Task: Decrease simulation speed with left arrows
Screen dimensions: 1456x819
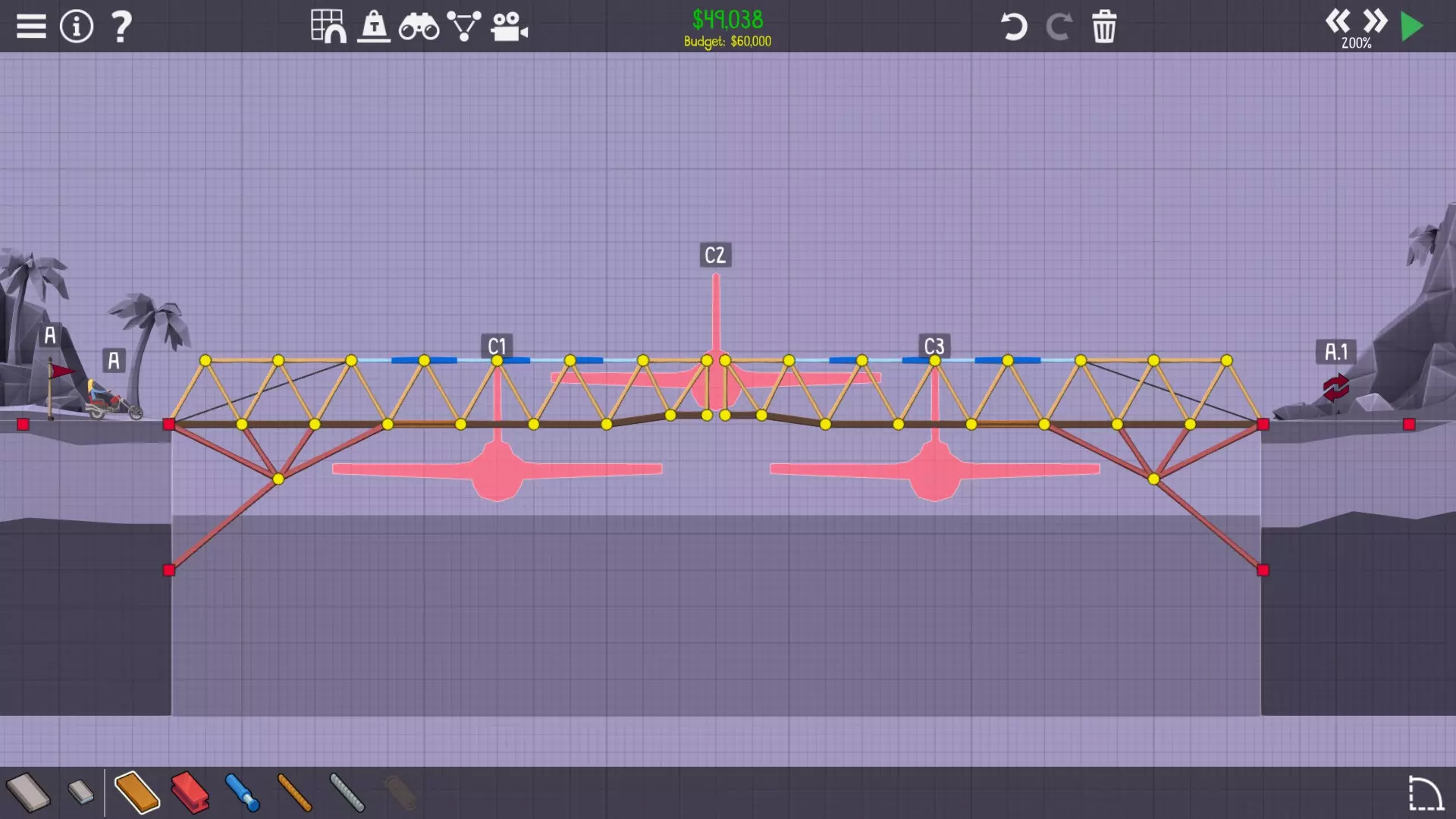Action: [1338, 20]
